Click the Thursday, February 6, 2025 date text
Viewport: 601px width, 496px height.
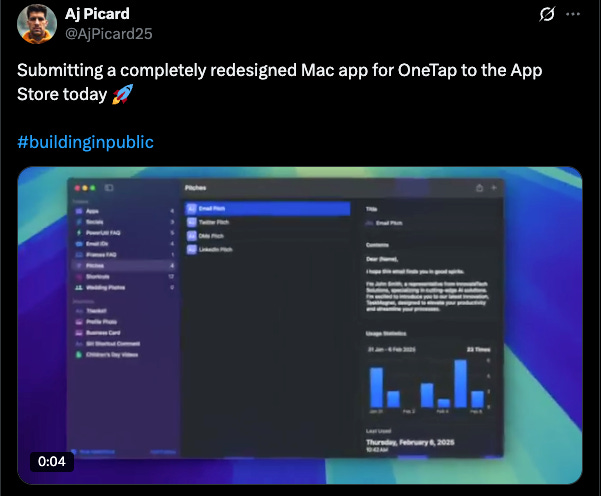[x=410, y=442]
